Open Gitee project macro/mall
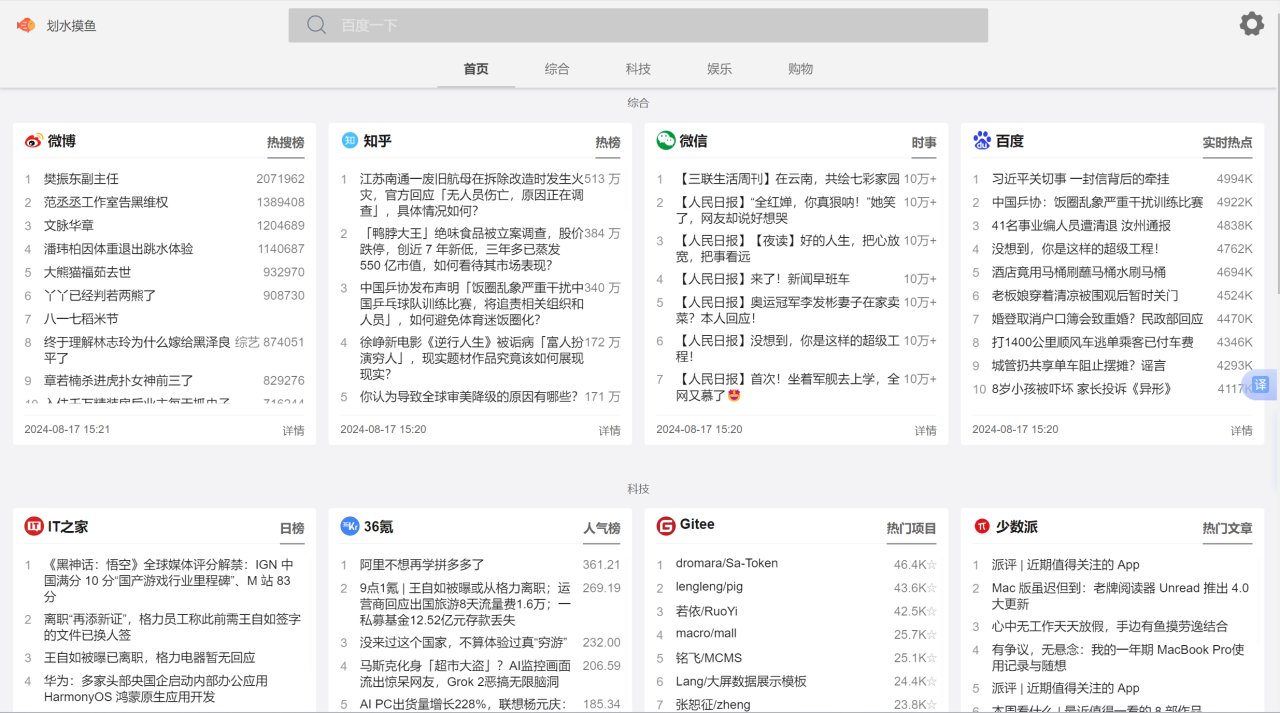Screen dimensions: 1280x713 point(706,634)
